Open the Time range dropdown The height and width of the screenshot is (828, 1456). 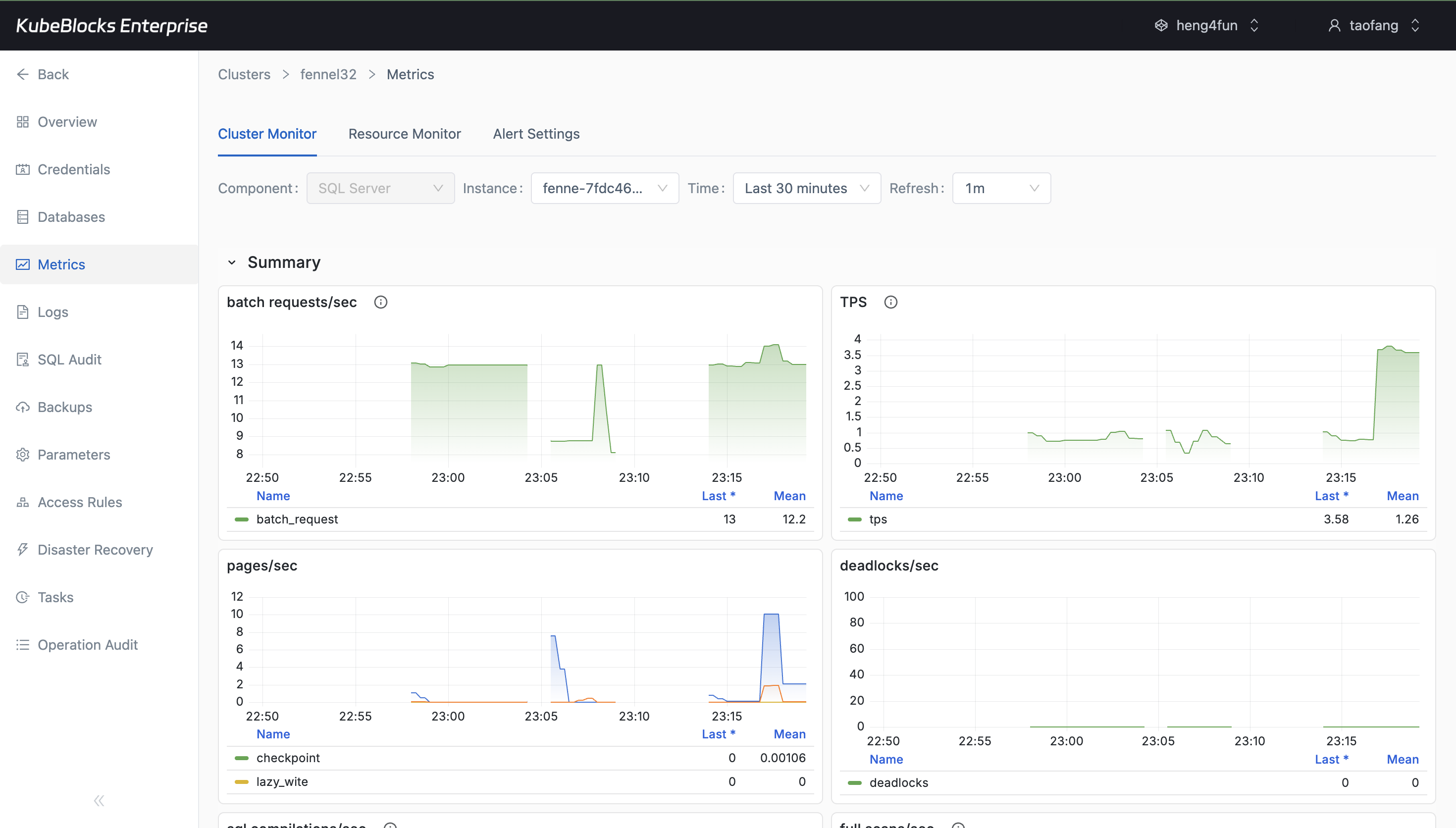807,188
